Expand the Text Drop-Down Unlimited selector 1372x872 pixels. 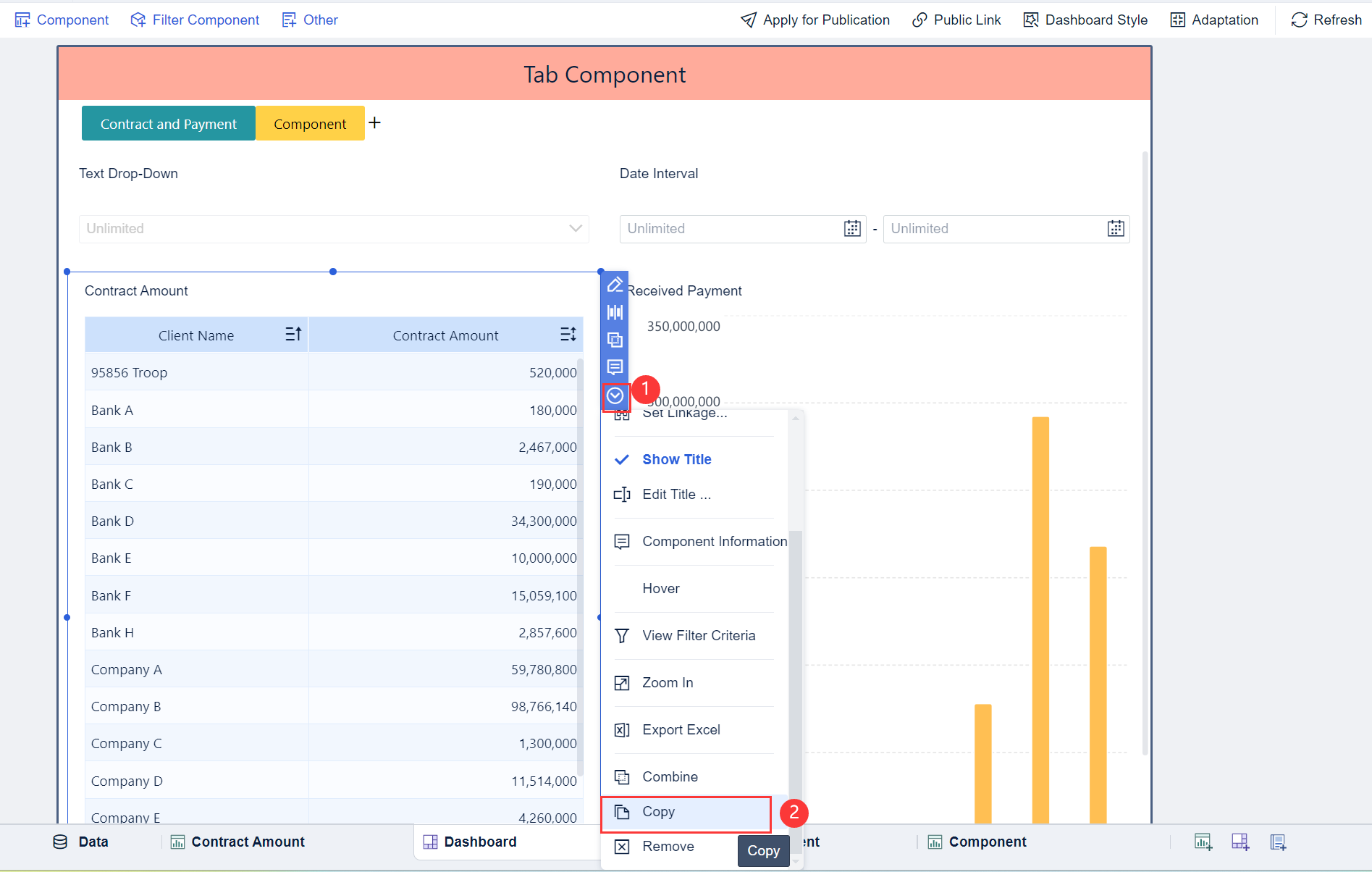(576, 229)
